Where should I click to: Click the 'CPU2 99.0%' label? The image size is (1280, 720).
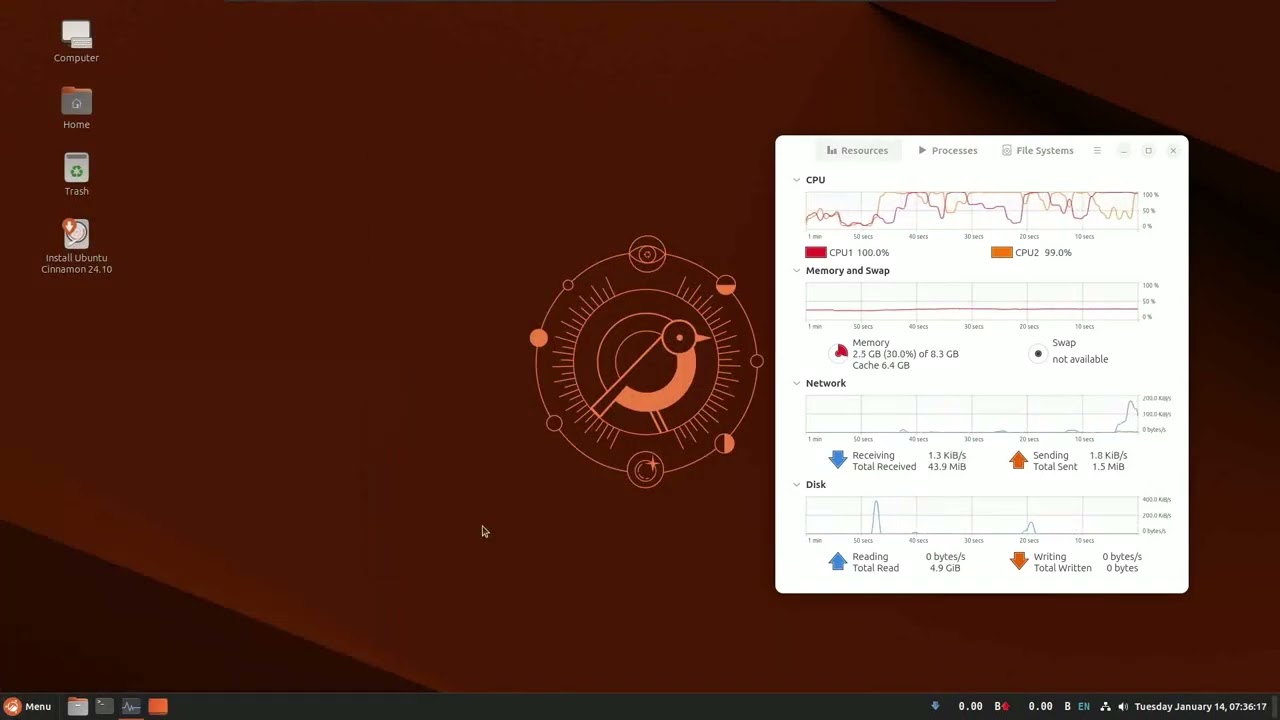pyautogui.click(x=1043, y=253)
